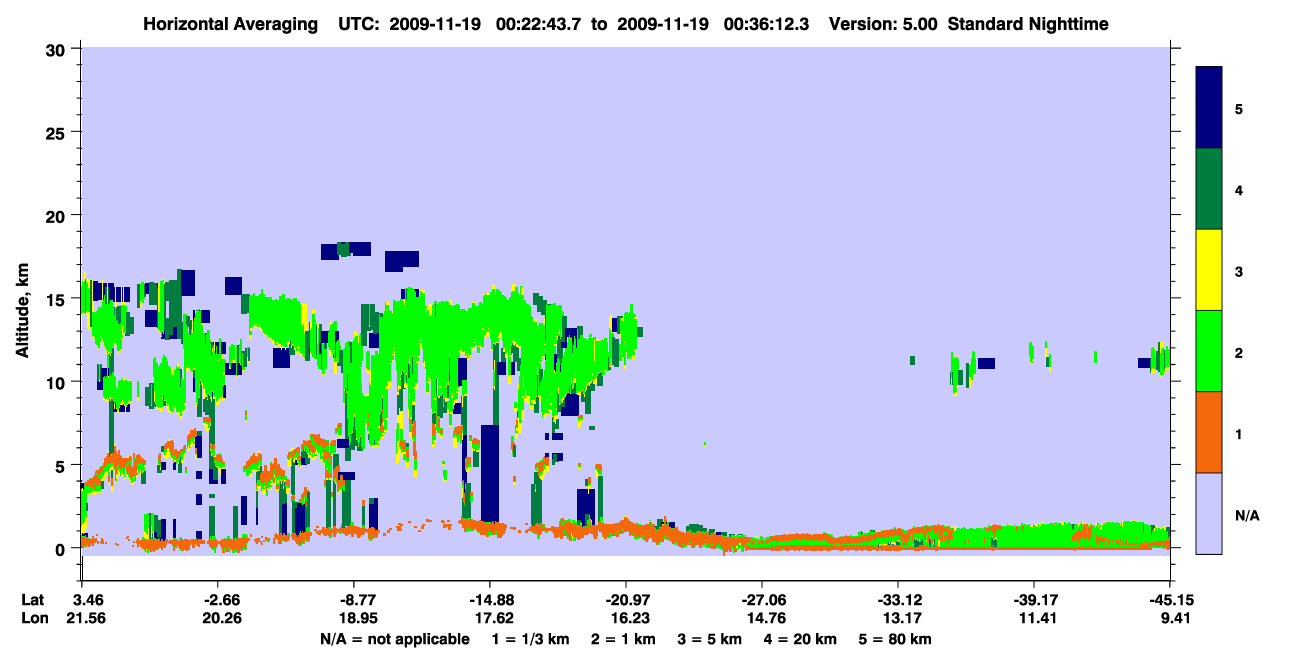Click the y-axis tick label 25

pyautogui.click(x=58, y=132)
